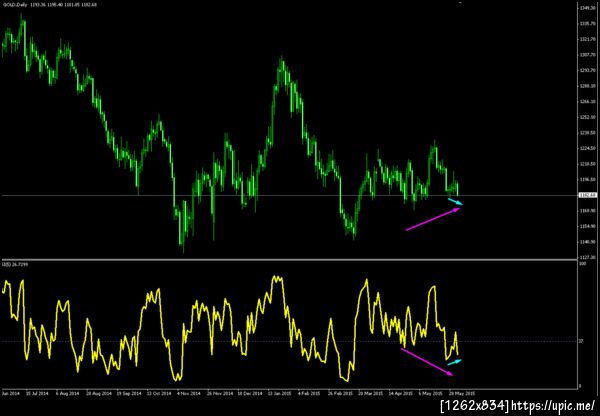The image size is (600, 416).
Task: Click the 29 May 2015 date label
Action: tap(461, 393)
